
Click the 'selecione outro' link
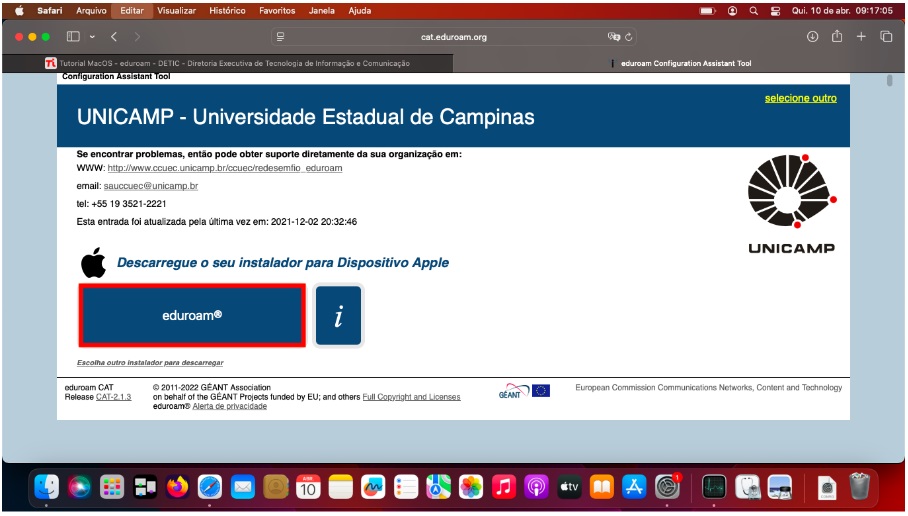800,98
